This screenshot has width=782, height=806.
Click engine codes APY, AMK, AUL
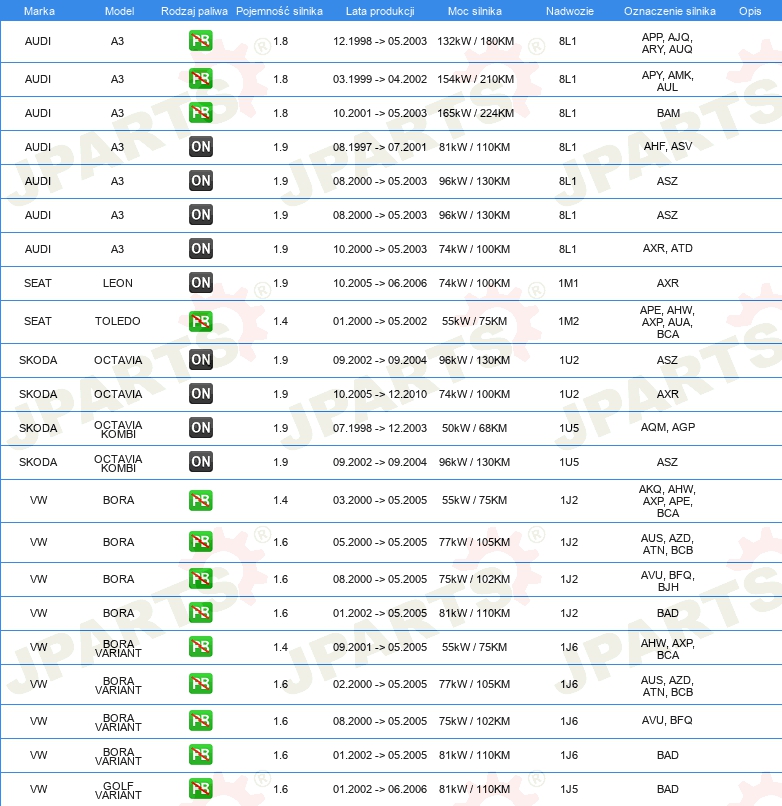(x=667, y=81)
